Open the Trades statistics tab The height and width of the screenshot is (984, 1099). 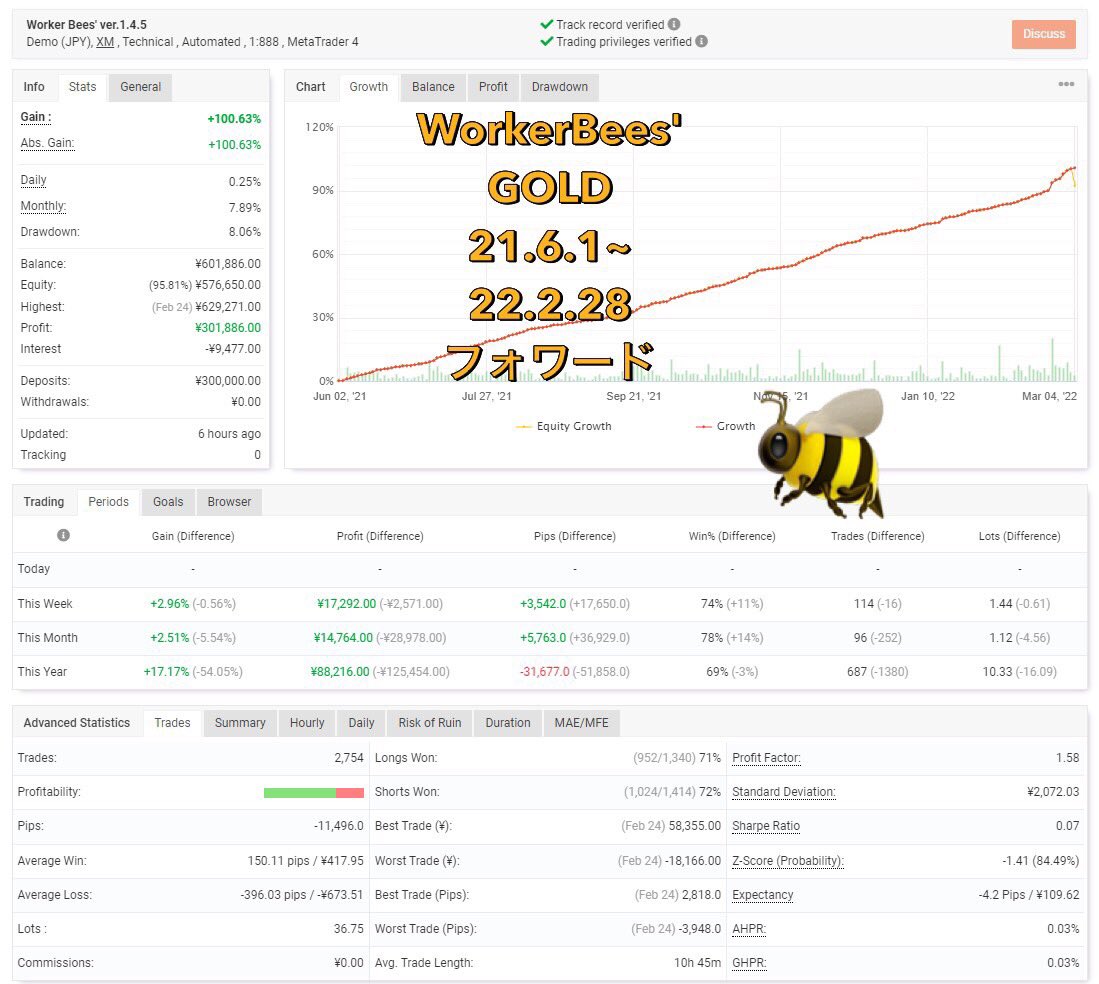point(172,723)
